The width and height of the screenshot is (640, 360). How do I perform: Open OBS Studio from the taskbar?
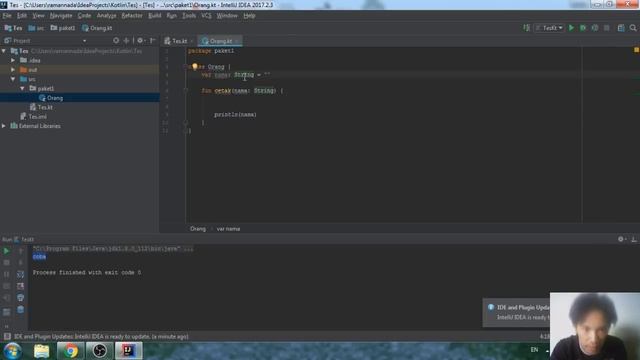pos(99,351)
